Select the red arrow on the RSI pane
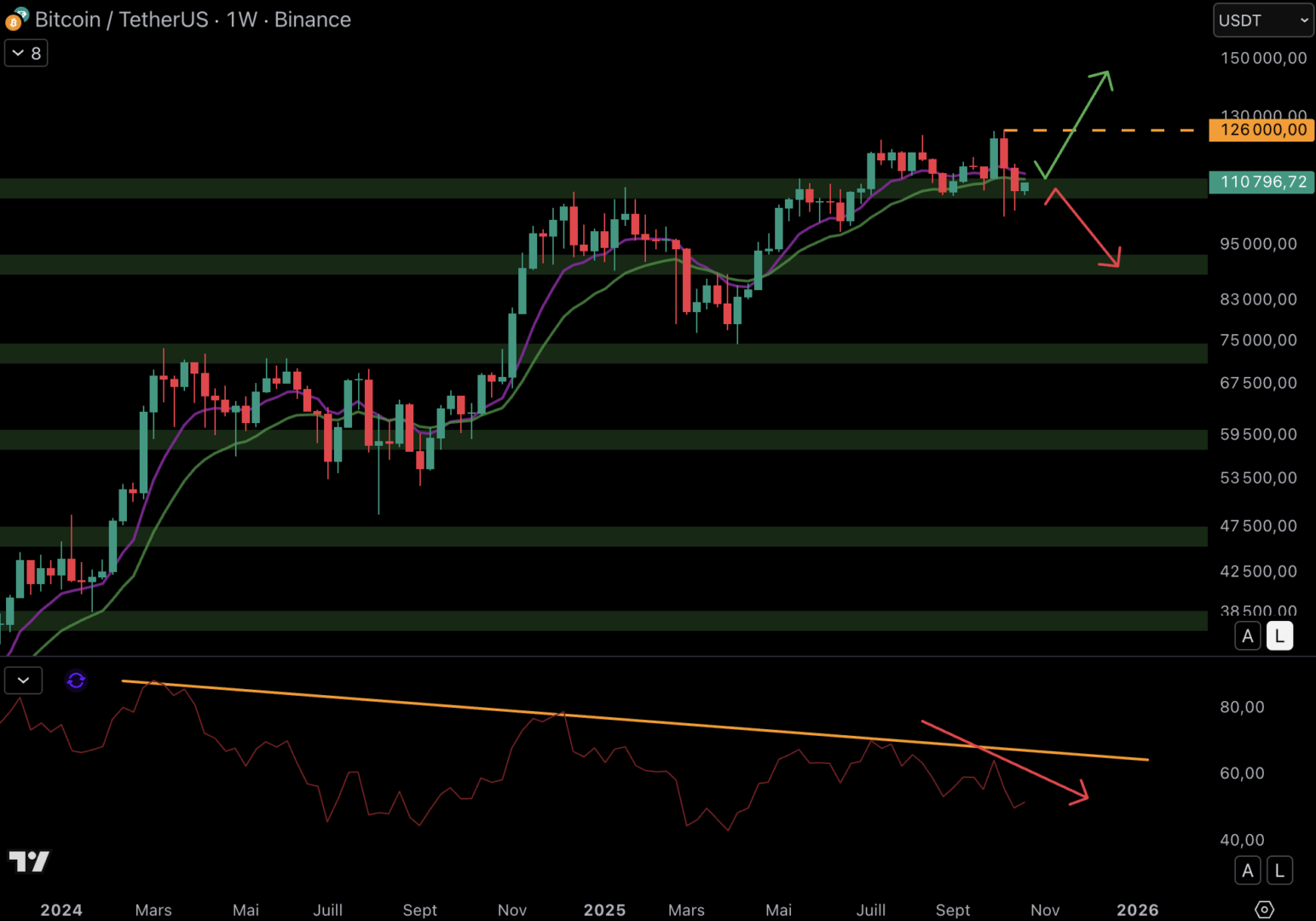1316x921 pixels. (x=1006, y=760)
